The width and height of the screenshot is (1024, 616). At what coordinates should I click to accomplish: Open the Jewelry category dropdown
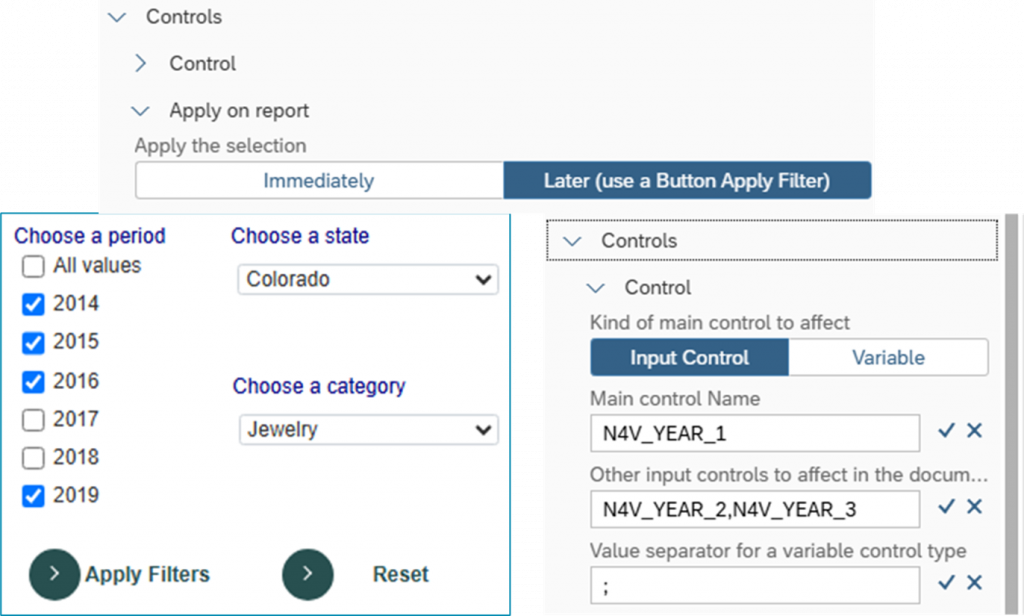[x=368, y=431]
